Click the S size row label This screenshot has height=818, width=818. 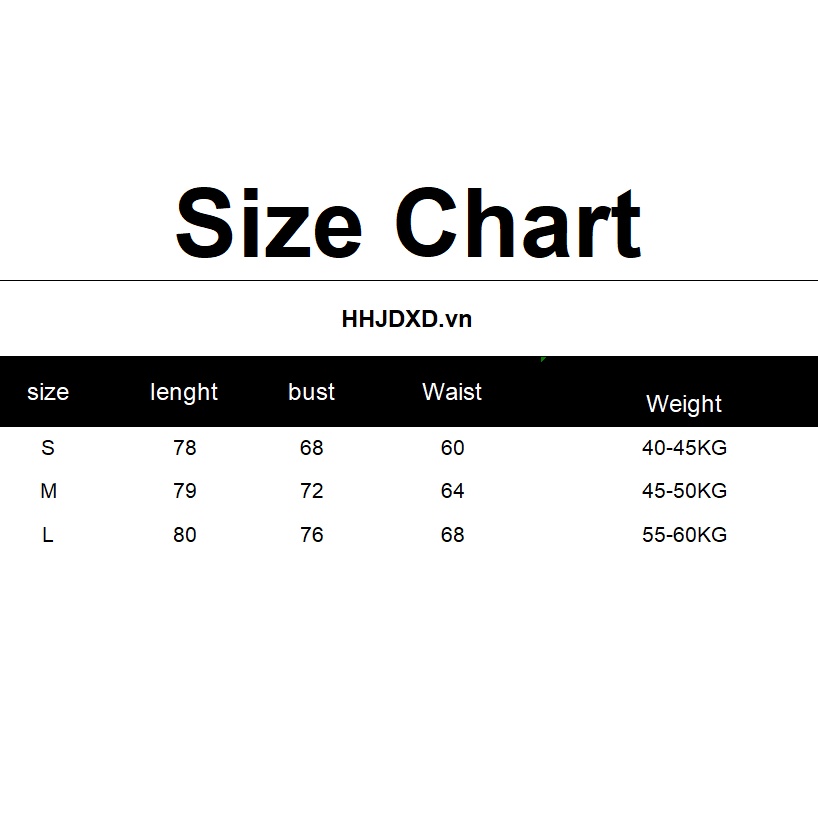48,448
